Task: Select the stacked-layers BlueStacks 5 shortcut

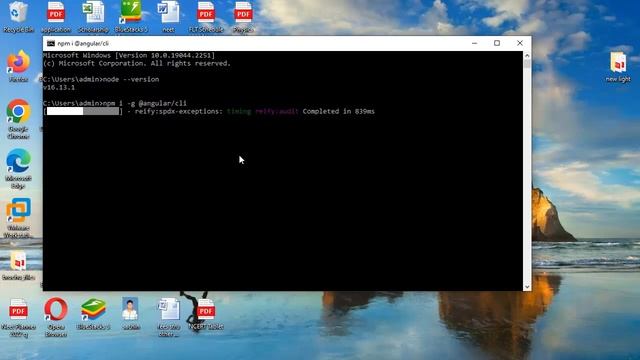Action: pyautogui.click(x=93, y=313)
